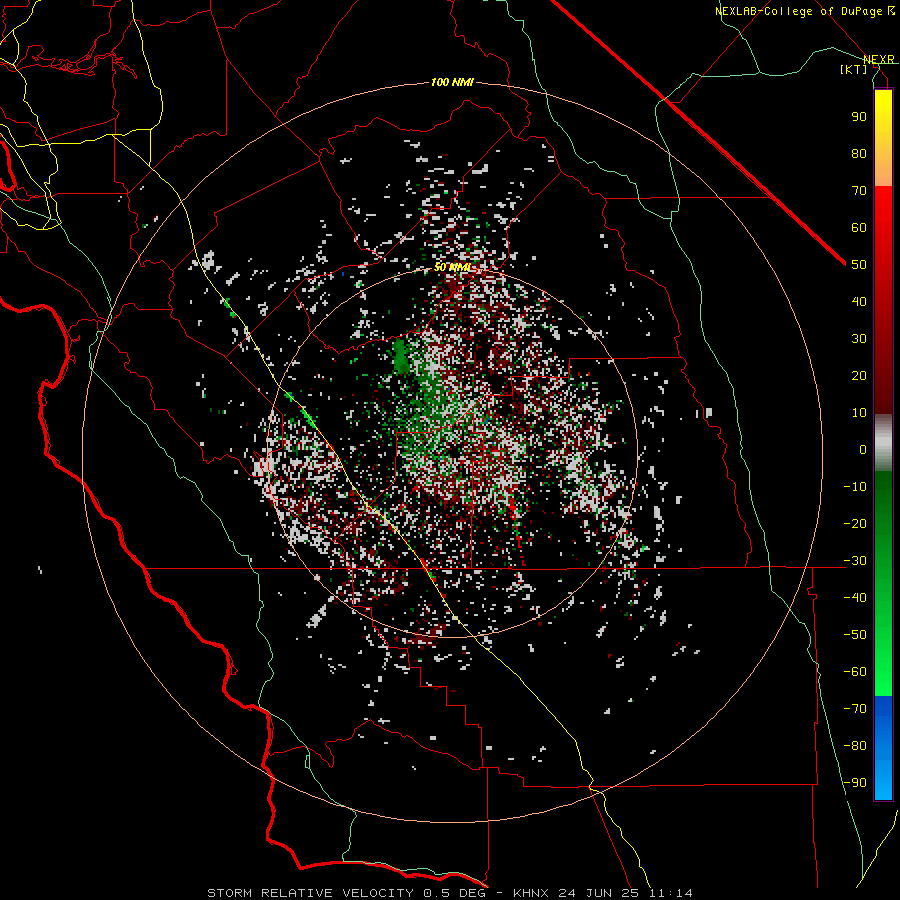Click the -30 scale label
900x900 pixels.
[855, 561]
